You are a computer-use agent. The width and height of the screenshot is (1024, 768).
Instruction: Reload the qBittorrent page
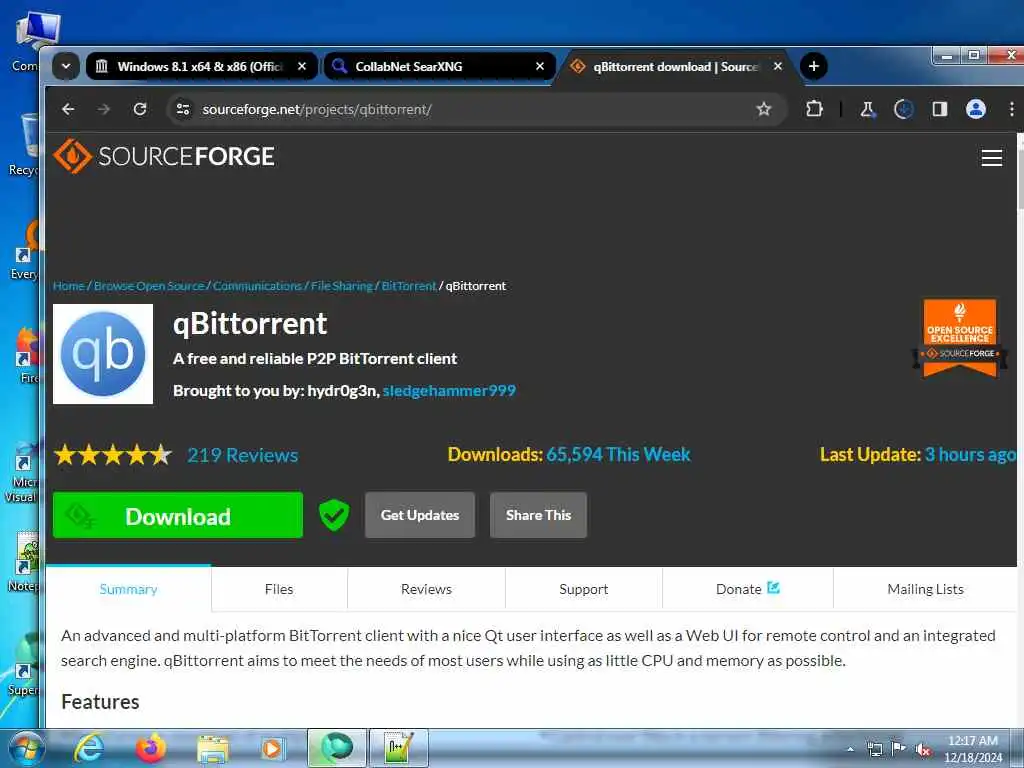140,109
